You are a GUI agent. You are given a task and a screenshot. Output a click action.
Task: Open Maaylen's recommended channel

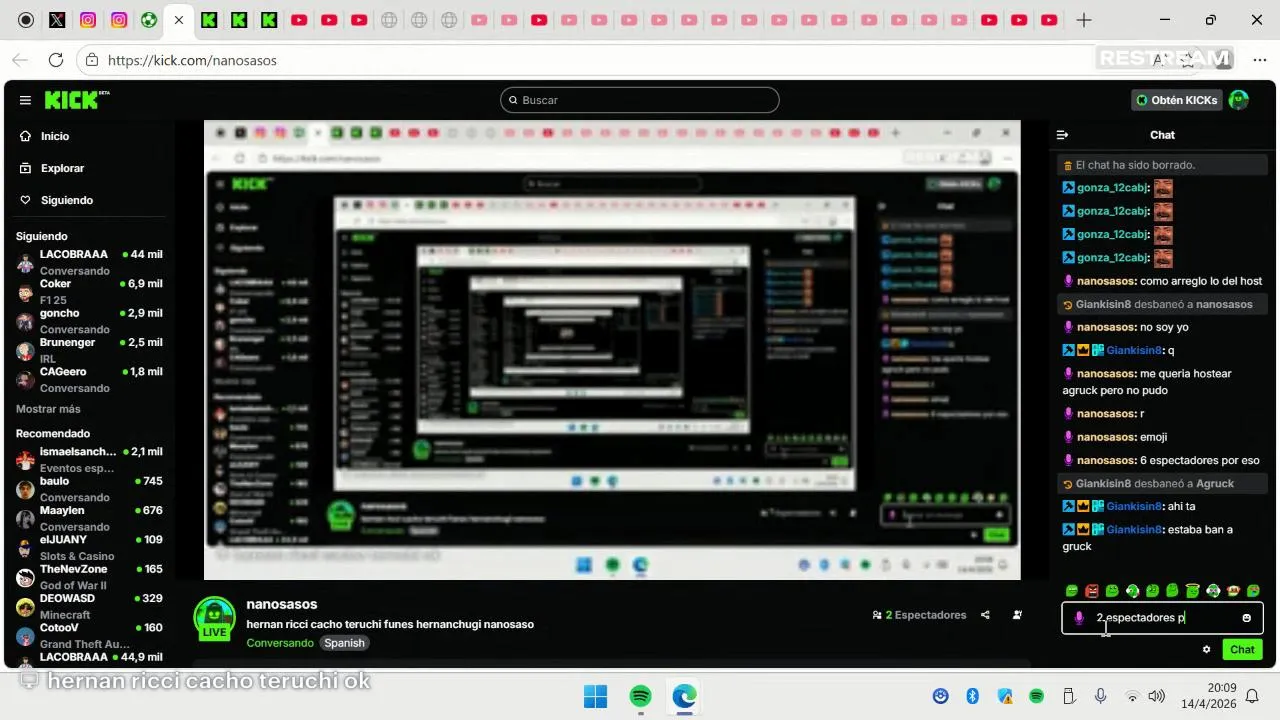pyautogui.click(x=88, y=518)
